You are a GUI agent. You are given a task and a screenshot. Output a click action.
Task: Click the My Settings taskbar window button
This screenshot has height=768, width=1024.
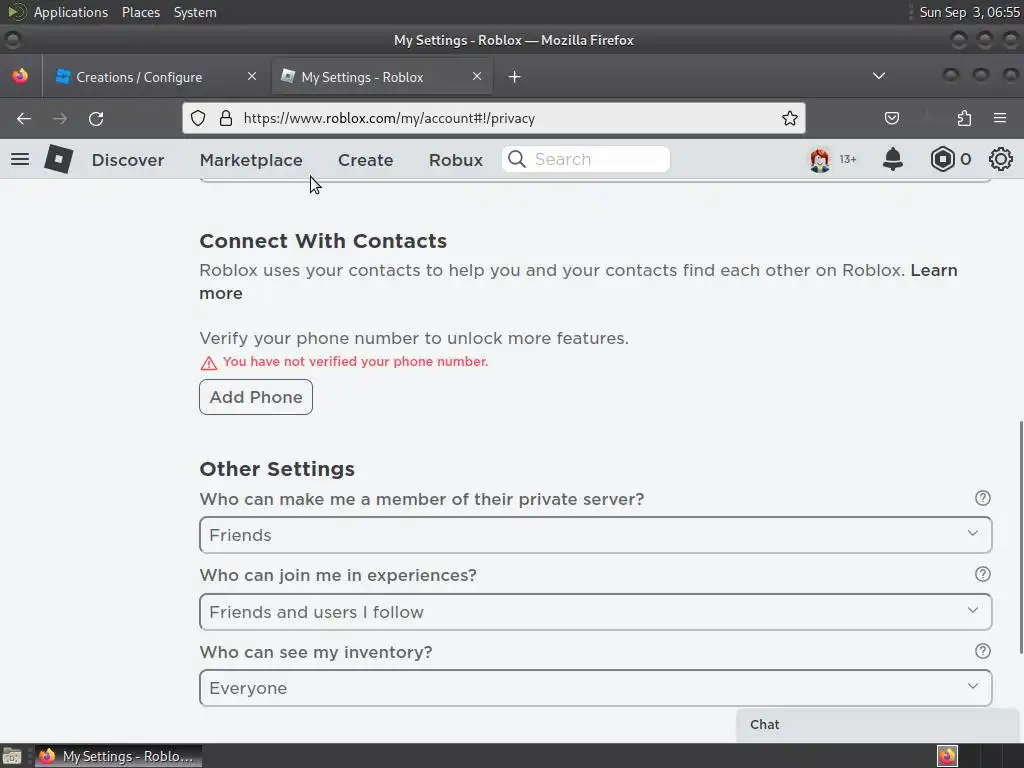(x=118, y=756)
